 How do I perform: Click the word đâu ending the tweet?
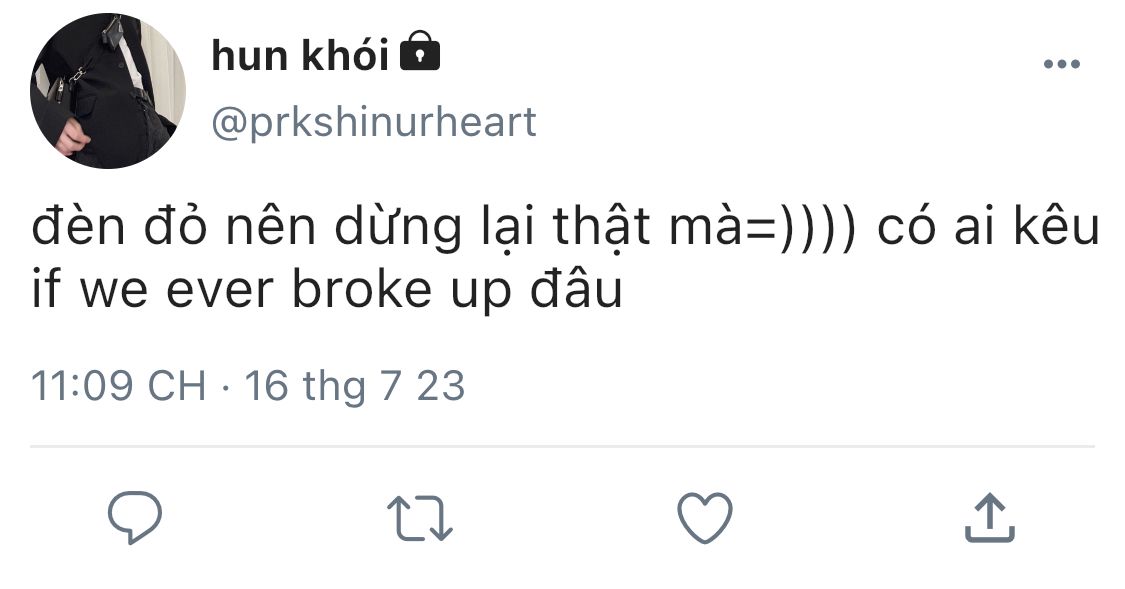[x=576, y=288]
